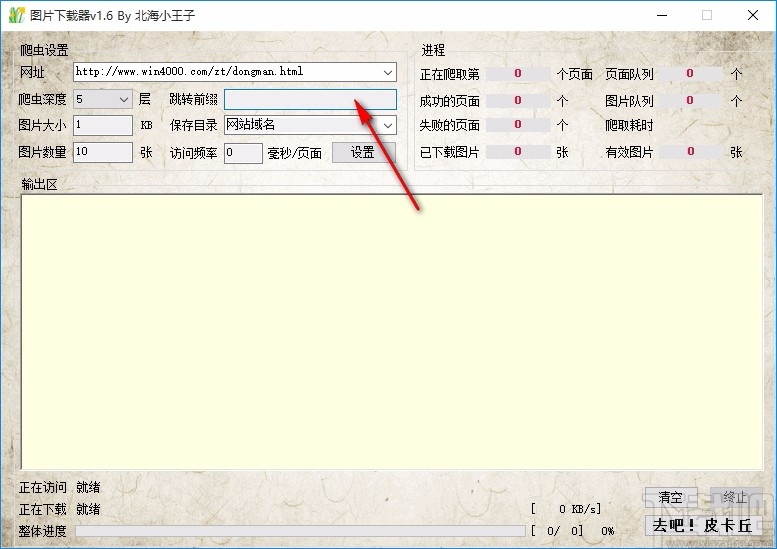This screenshot has width=777, height=549.
Task: Click the 清空 button
Action: pos(670,497)
